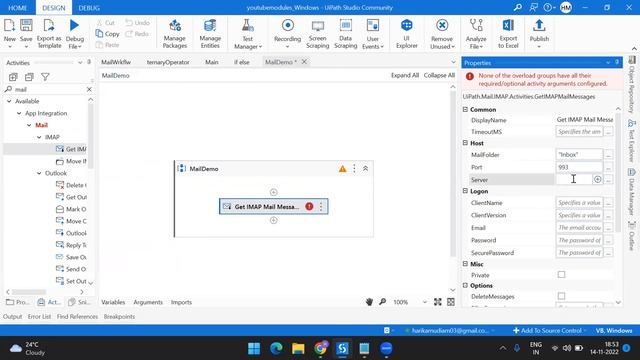The image size is (640, 360).
Task: Close the MailDemo tab
Action: click(304, 62)
